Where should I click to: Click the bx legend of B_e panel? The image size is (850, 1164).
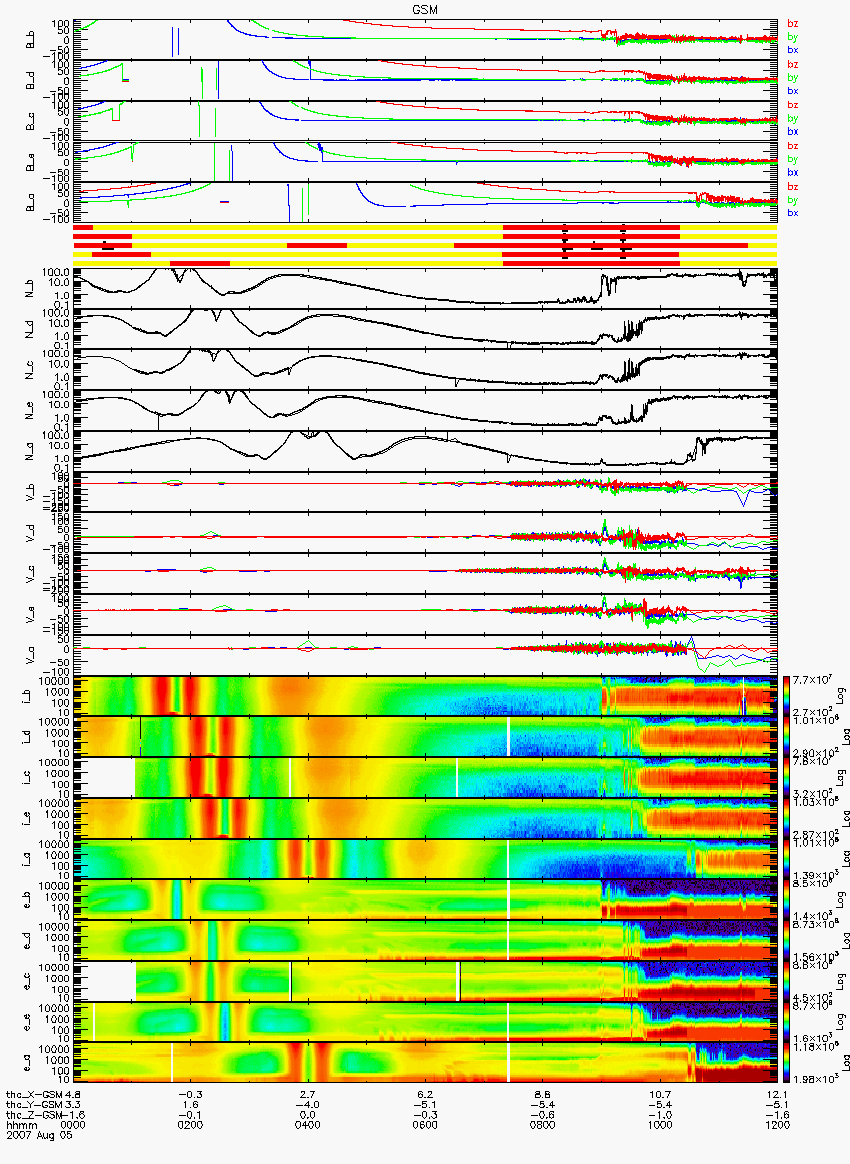pos(792,173)
